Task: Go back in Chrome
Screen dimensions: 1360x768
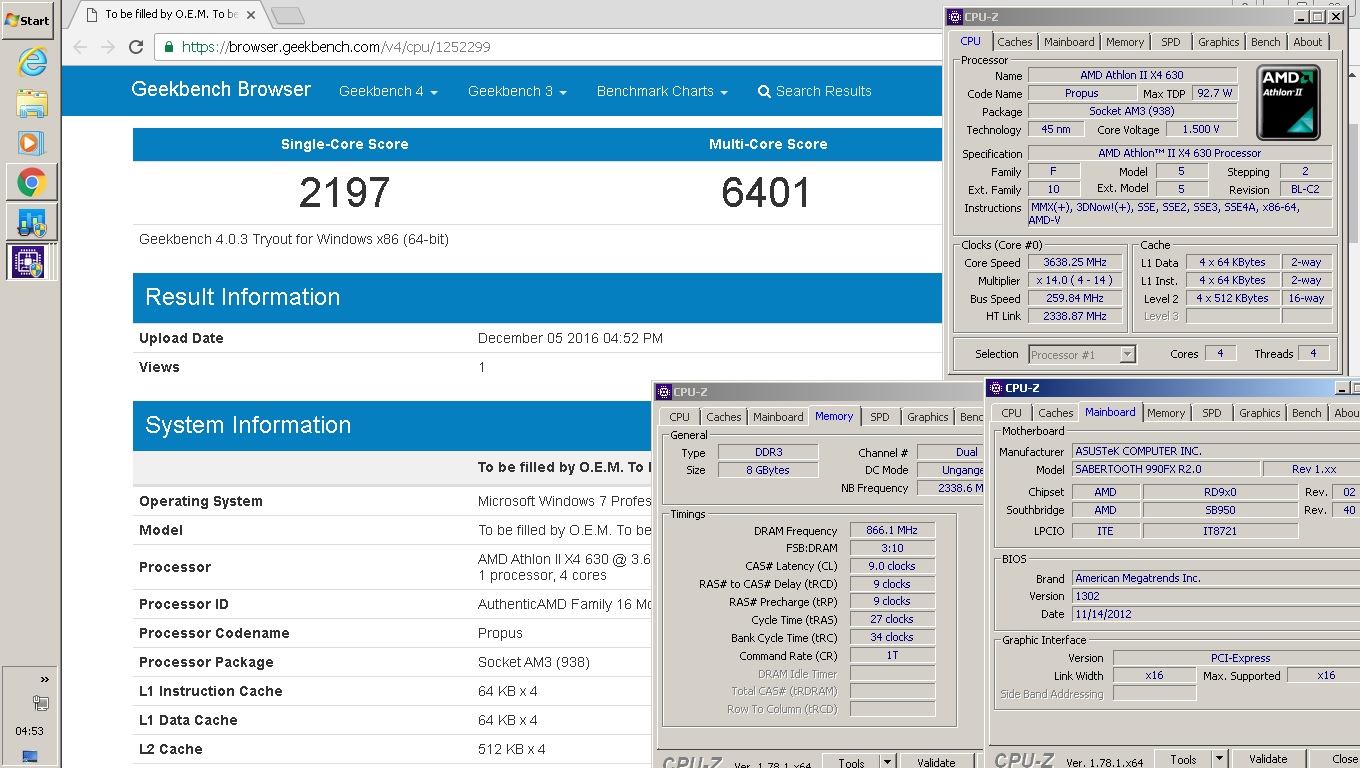Action: point(81,47)
